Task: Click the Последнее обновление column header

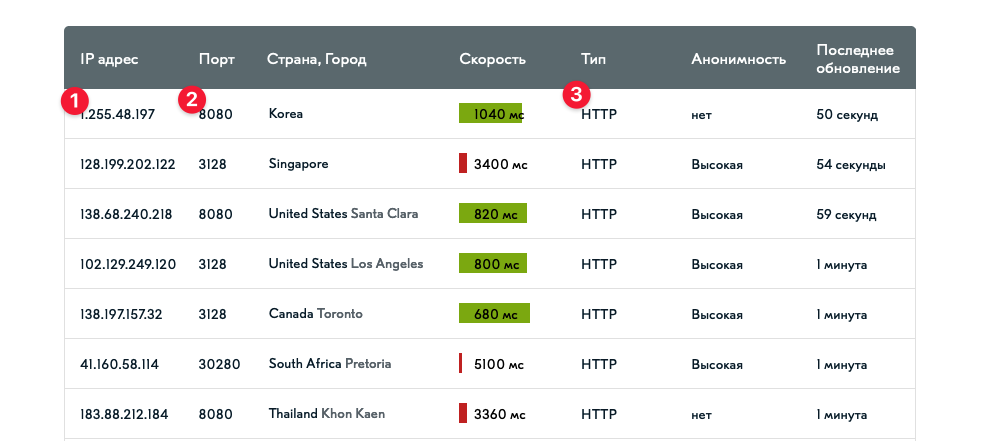Action: click(x=858, y=59)
